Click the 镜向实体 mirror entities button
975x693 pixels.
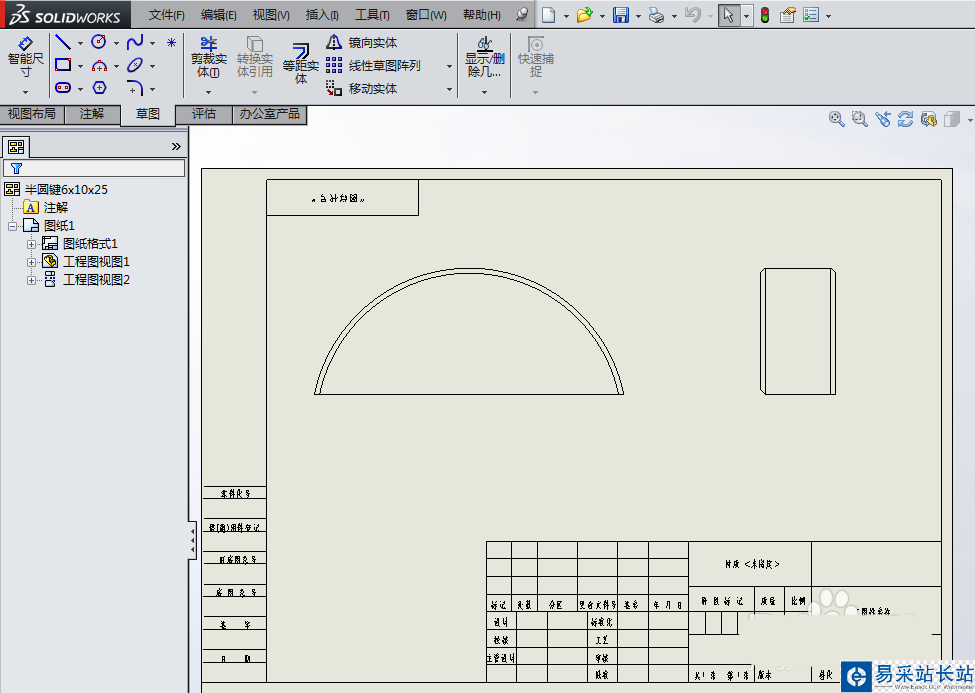point(362,43)
